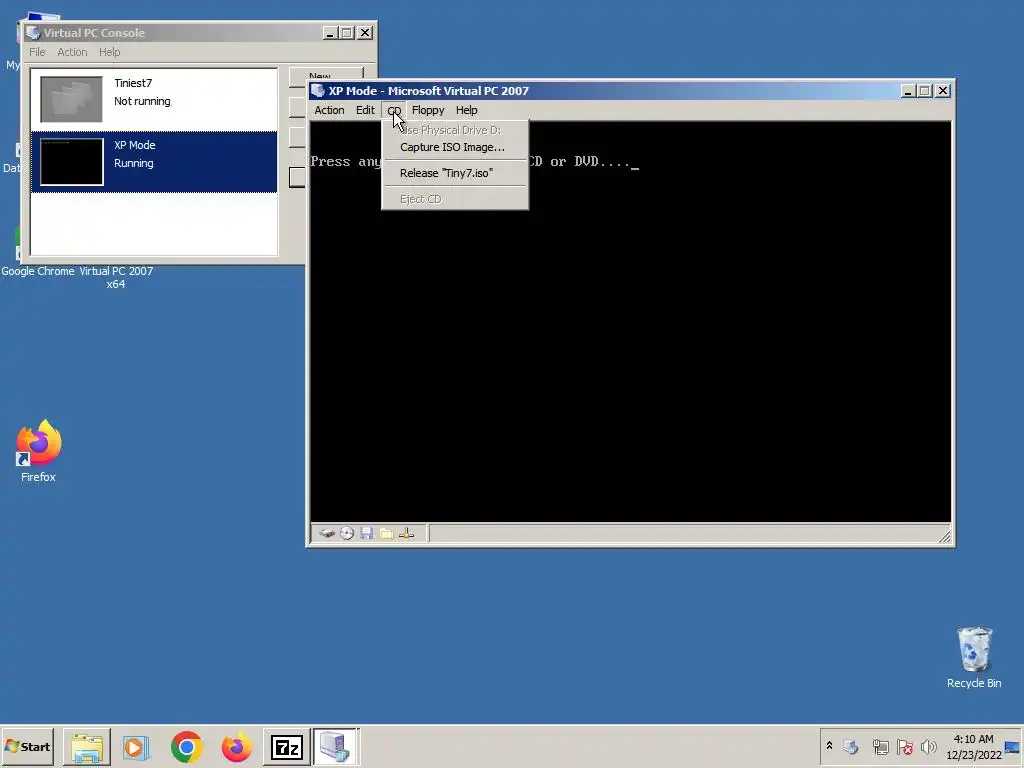Image resolution: width=1024 pixels, height=768 pixels.
Task: Click the floppy disk status icon
Action: pos(366,534)
